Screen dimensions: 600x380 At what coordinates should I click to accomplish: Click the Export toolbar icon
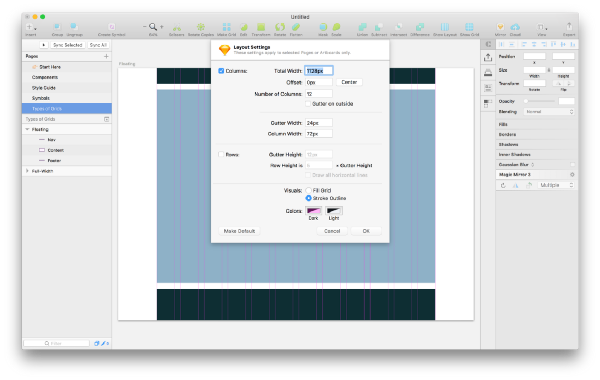pyautogui.click(x=569, y=26)
